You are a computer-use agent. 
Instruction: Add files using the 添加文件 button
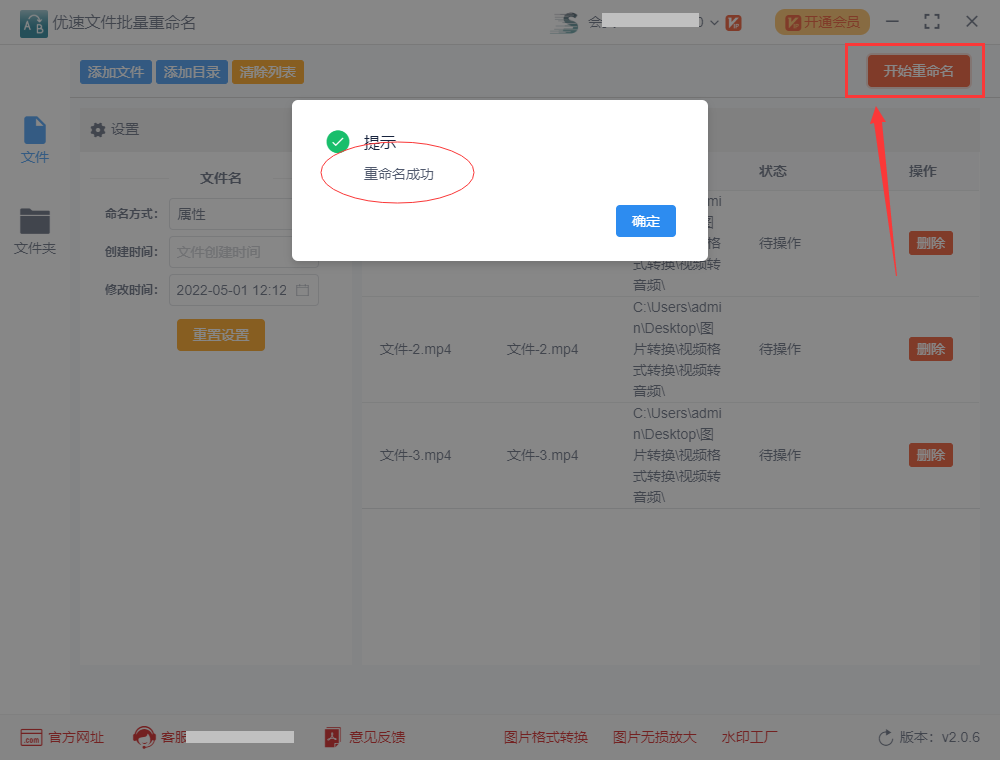tap(115, 71)
